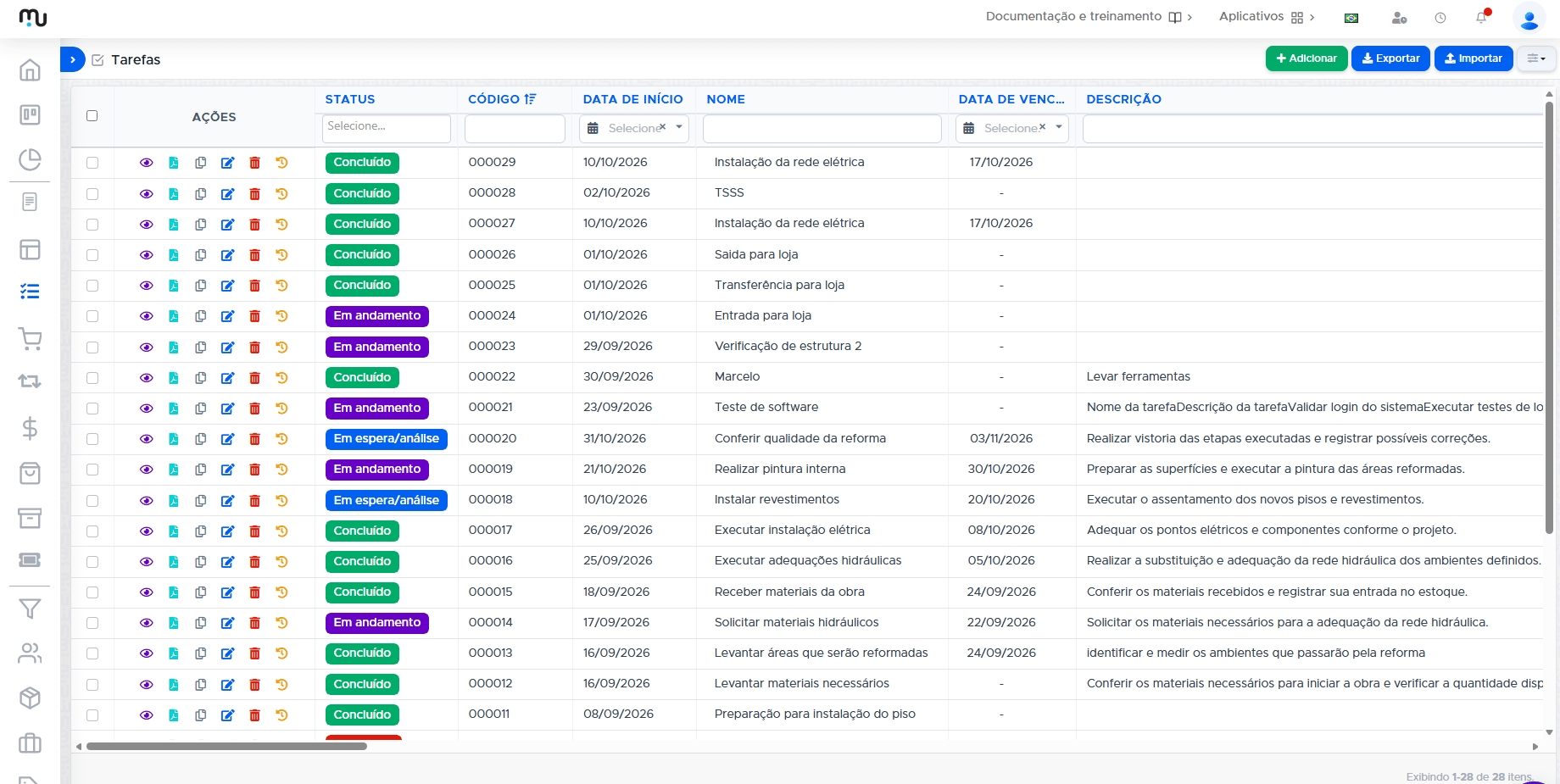Viewport: 1560px width, 784px height.
Task: Open the funnel icon in sidebar
Action: (x=30, y=609)
